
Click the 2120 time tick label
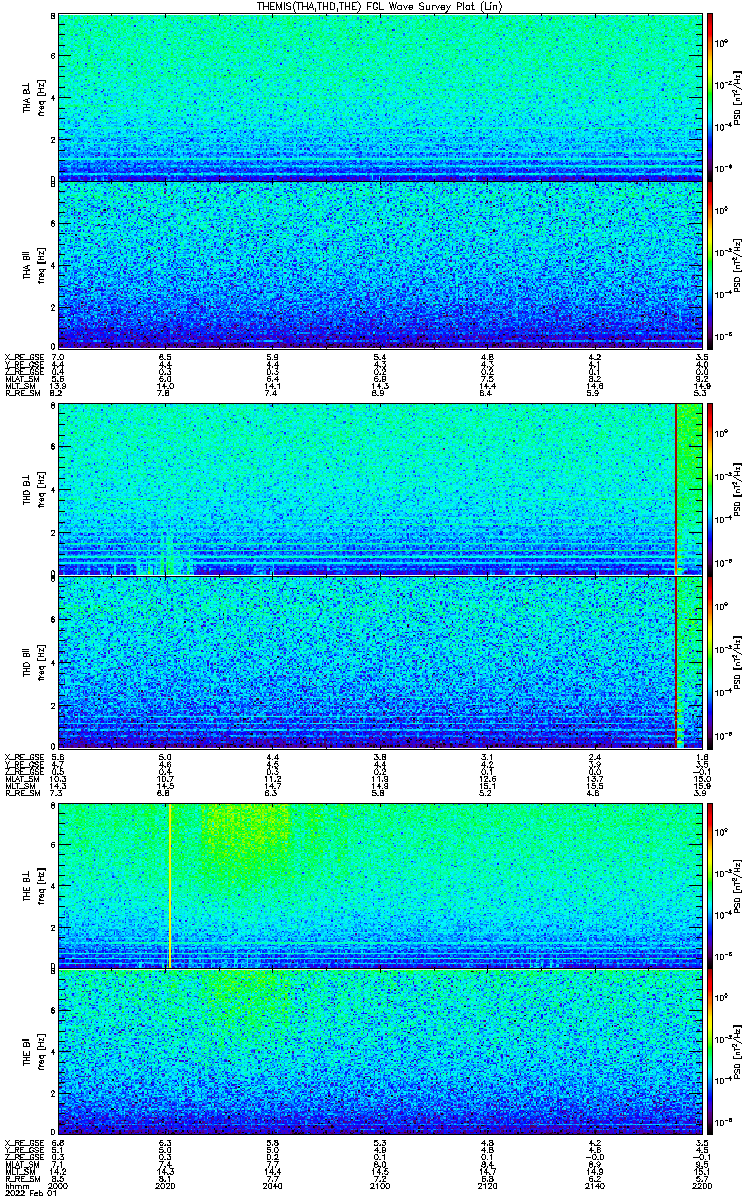tap(486, 1186)
